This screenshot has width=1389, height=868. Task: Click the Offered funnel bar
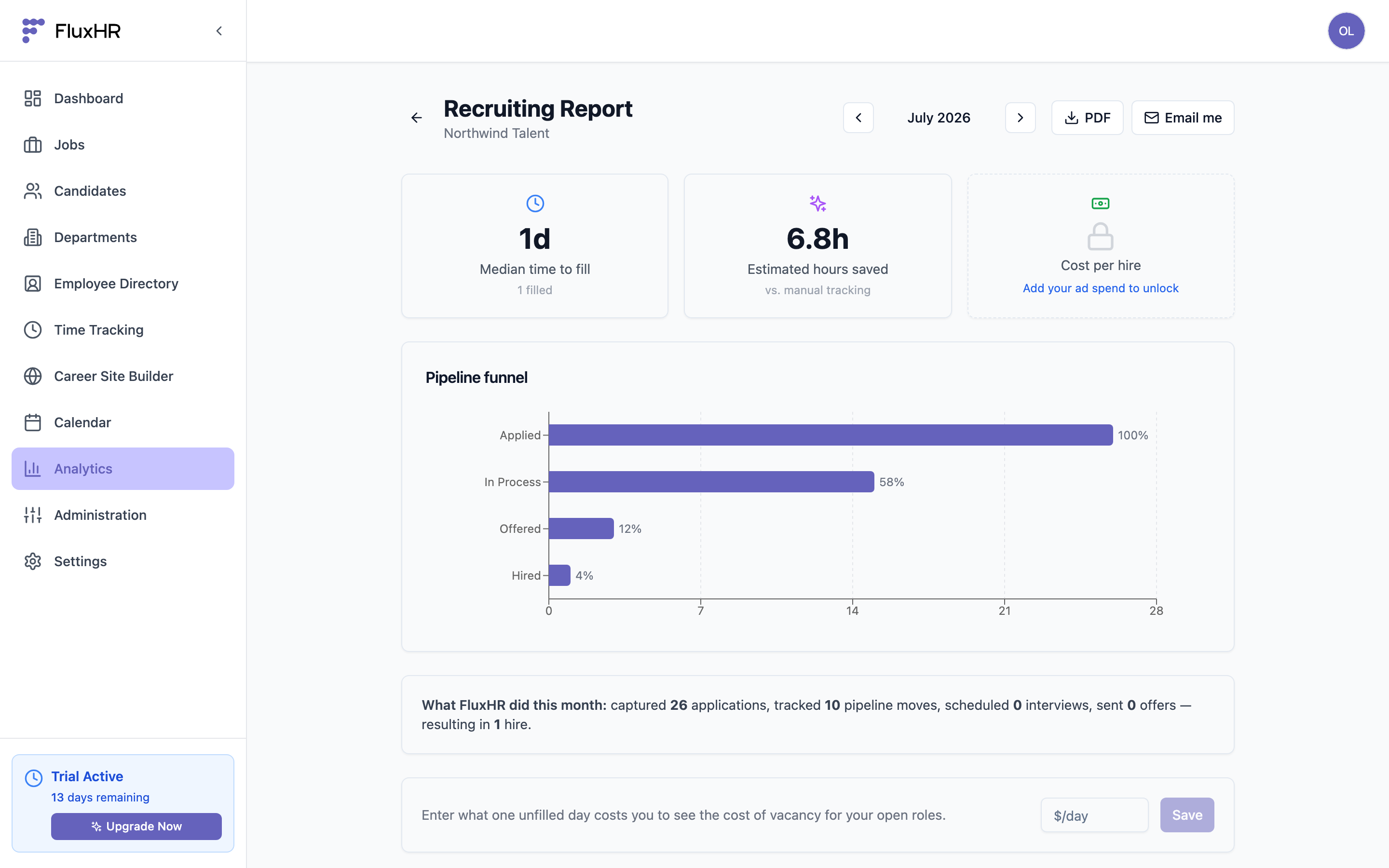(x=581, y=529)
